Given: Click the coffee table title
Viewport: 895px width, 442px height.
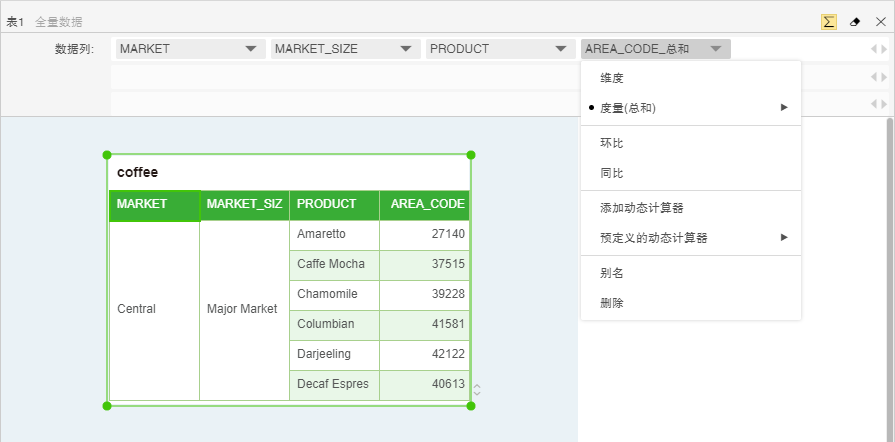Looking at the screenshot, I should 138,173.
